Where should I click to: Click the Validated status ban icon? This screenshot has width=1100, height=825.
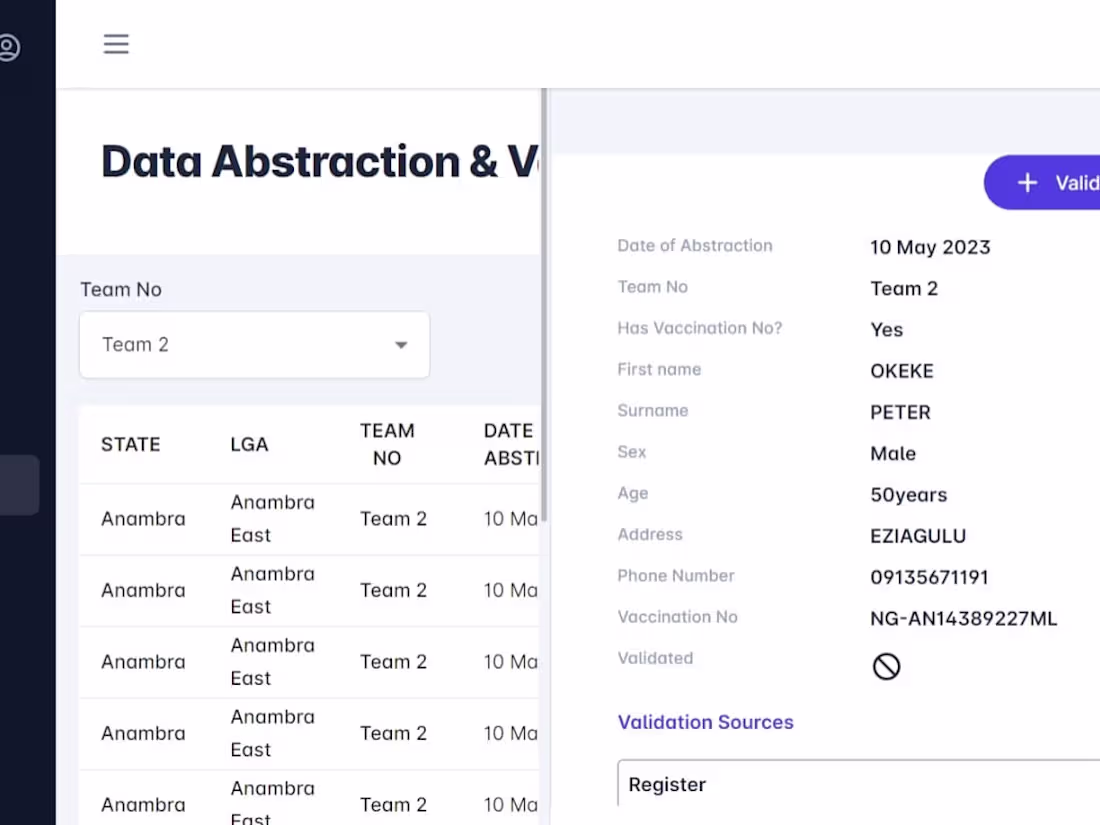point(886,666)
